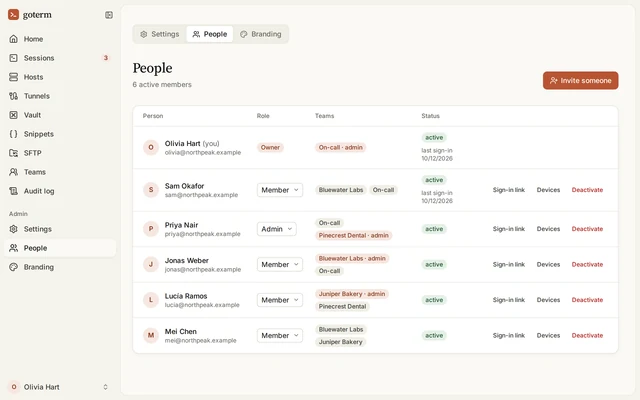
Task: Click Sam Okafor's On-call team tag
Action: pos(383,190)
